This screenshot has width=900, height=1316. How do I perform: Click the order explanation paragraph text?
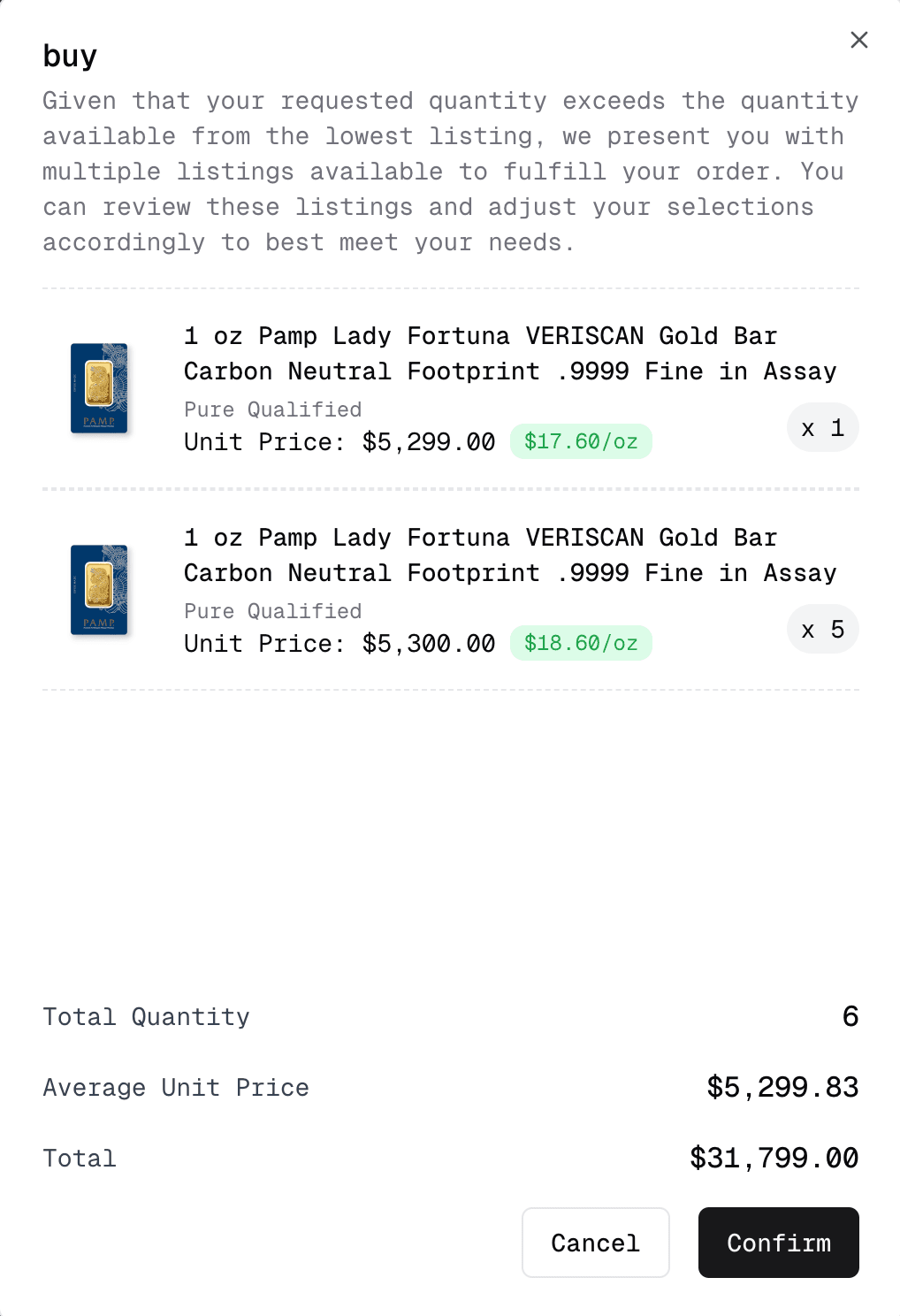coord(450,171)
